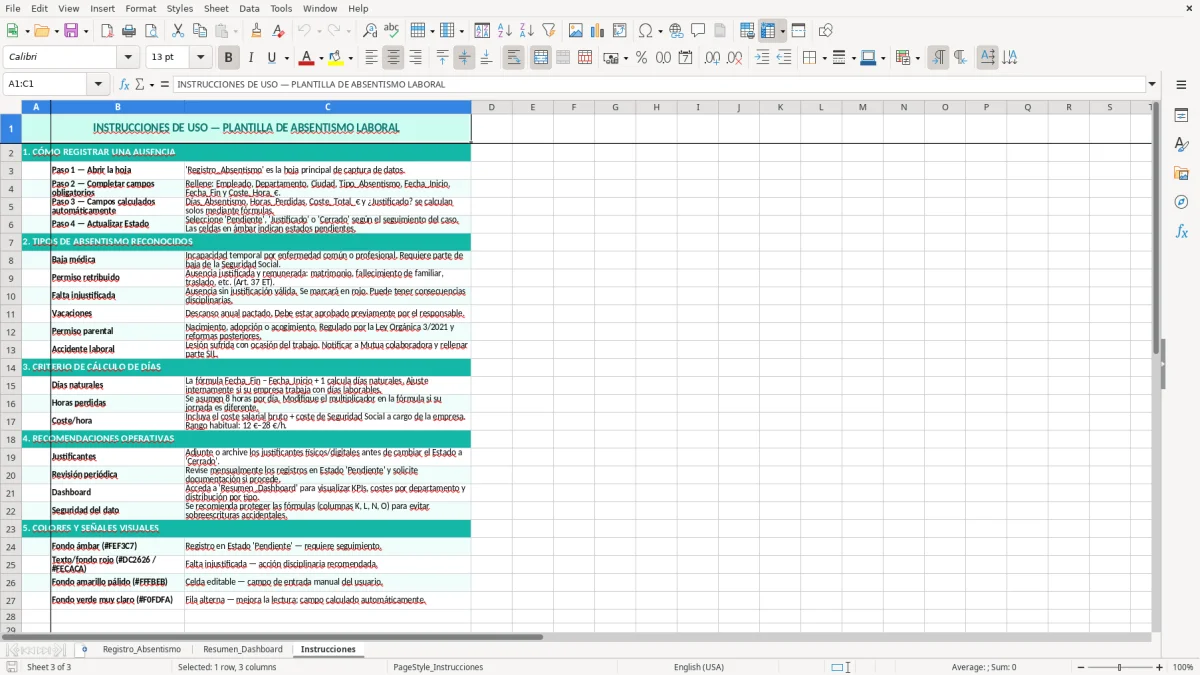The width and height of the screenshot is (1200, 675).
Task: Click the language status English (USA)
Action: pos(699,667)
